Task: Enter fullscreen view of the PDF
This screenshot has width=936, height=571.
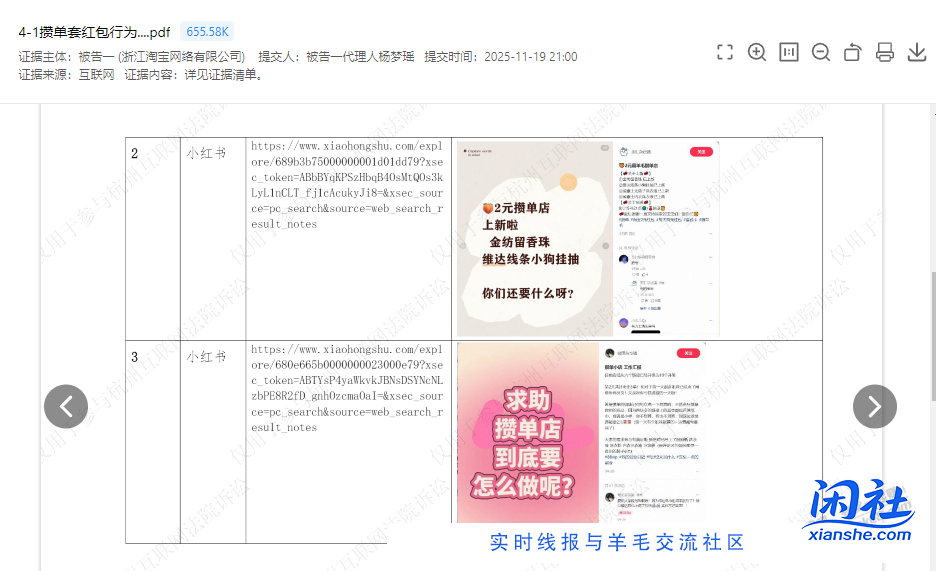Action: coord(725,53)
